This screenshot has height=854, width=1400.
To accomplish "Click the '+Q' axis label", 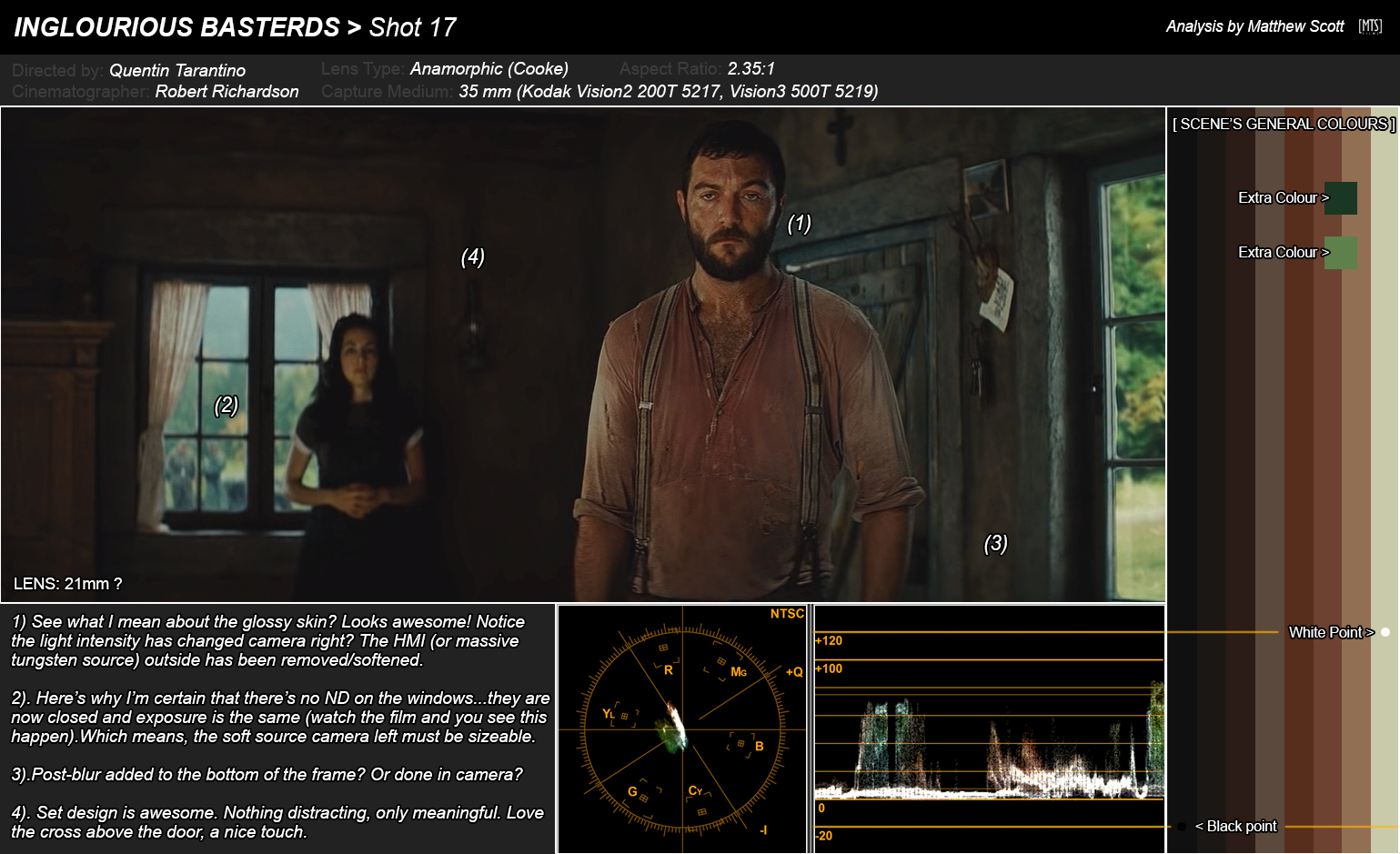I will pos(794,672).
